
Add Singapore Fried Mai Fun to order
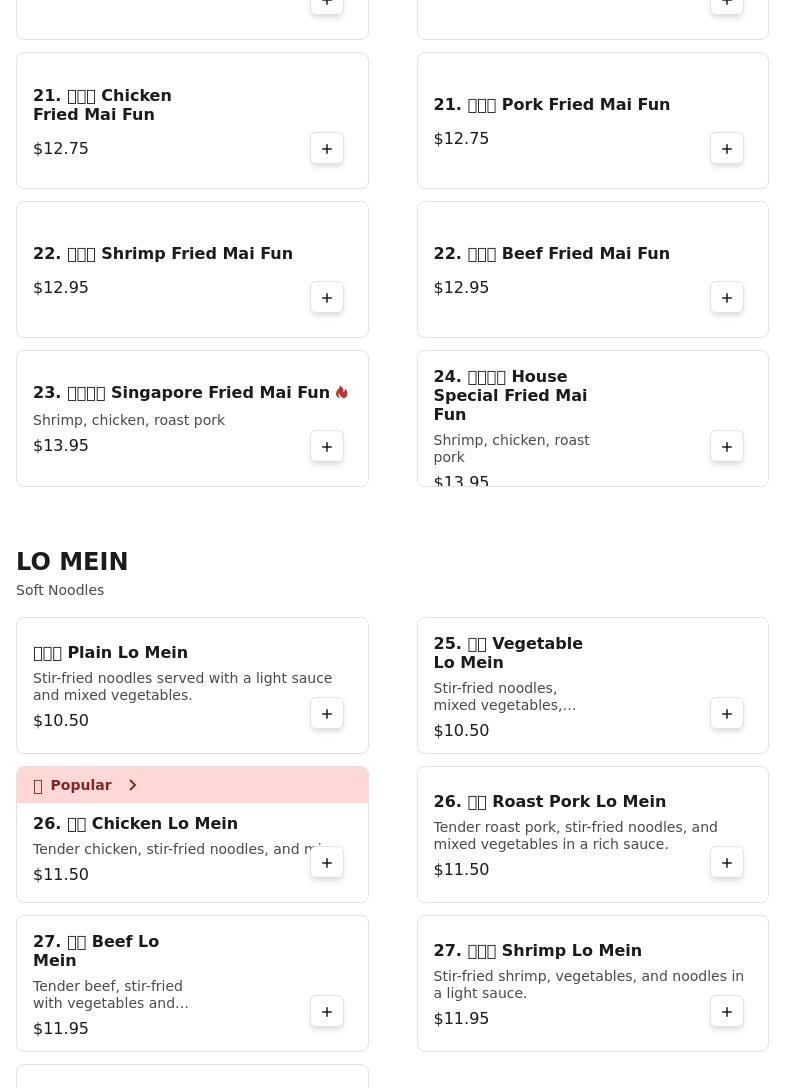(x=327, y=447)
